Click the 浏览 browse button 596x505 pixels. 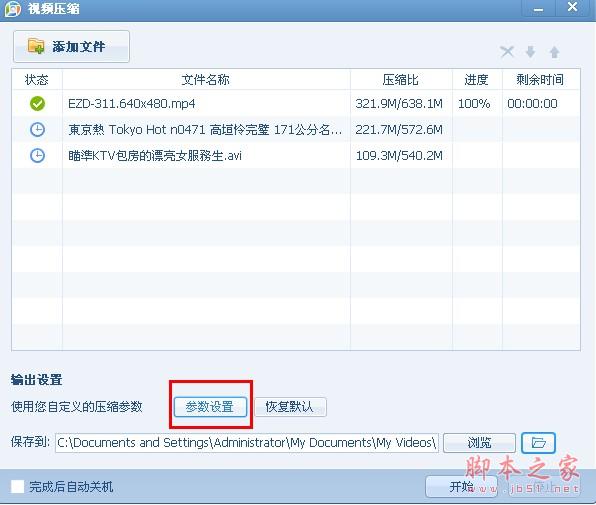coord(479,443)
